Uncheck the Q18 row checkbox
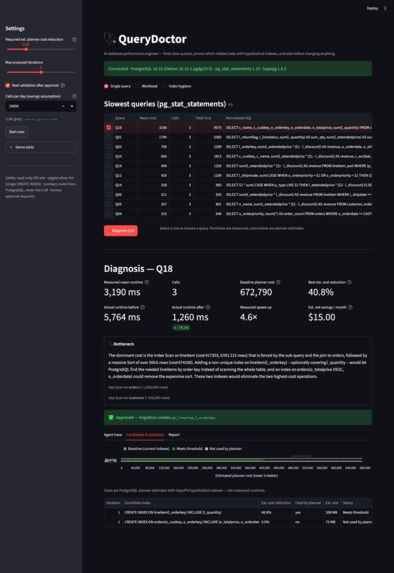 coord(109,128)
